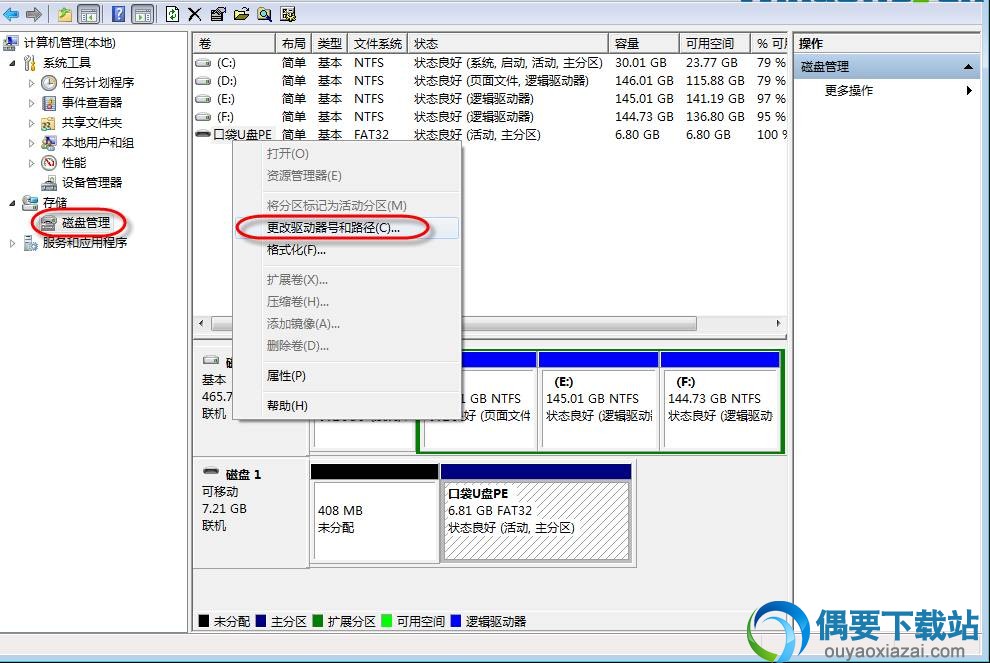Select the 口袋U盘PE volume row

(x=491, y=134)
